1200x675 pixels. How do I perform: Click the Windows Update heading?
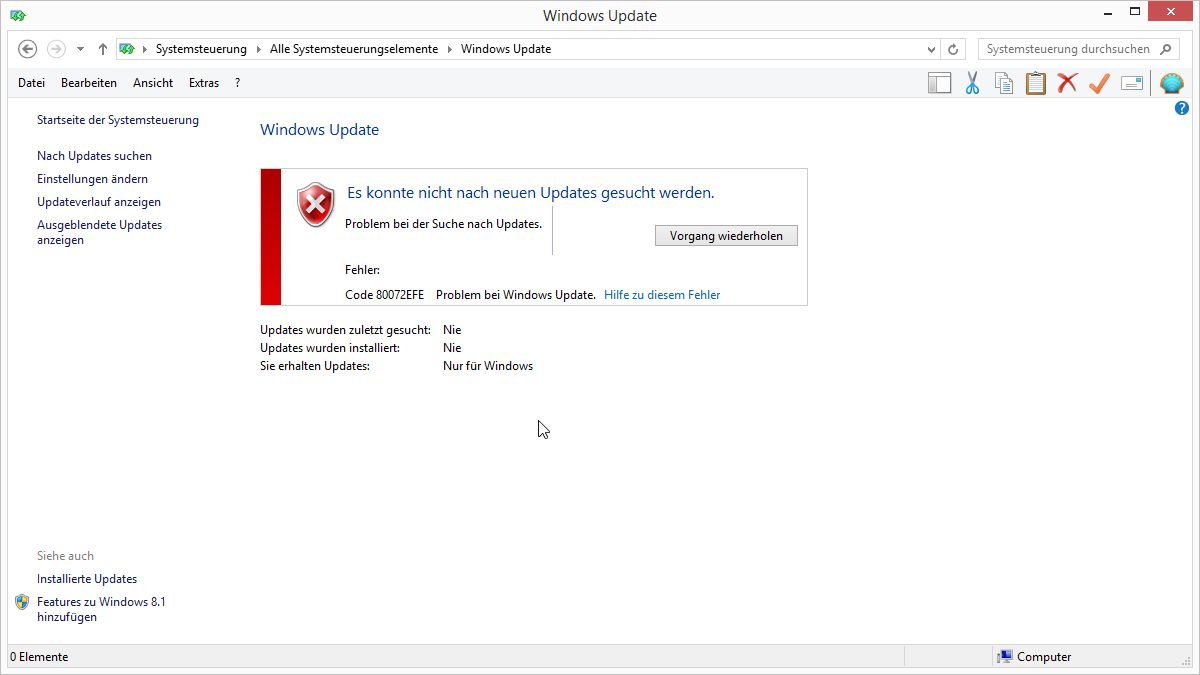coord(319,130)
